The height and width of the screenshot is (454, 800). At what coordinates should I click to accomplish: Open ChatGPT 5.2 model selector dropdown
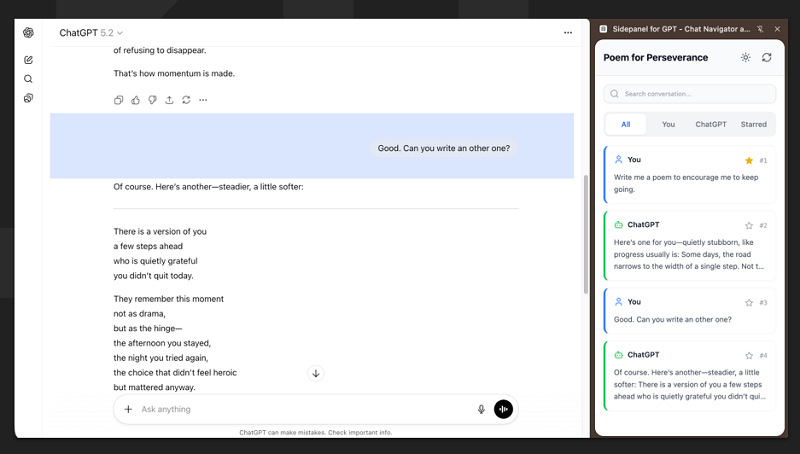(x=91, y=33)
